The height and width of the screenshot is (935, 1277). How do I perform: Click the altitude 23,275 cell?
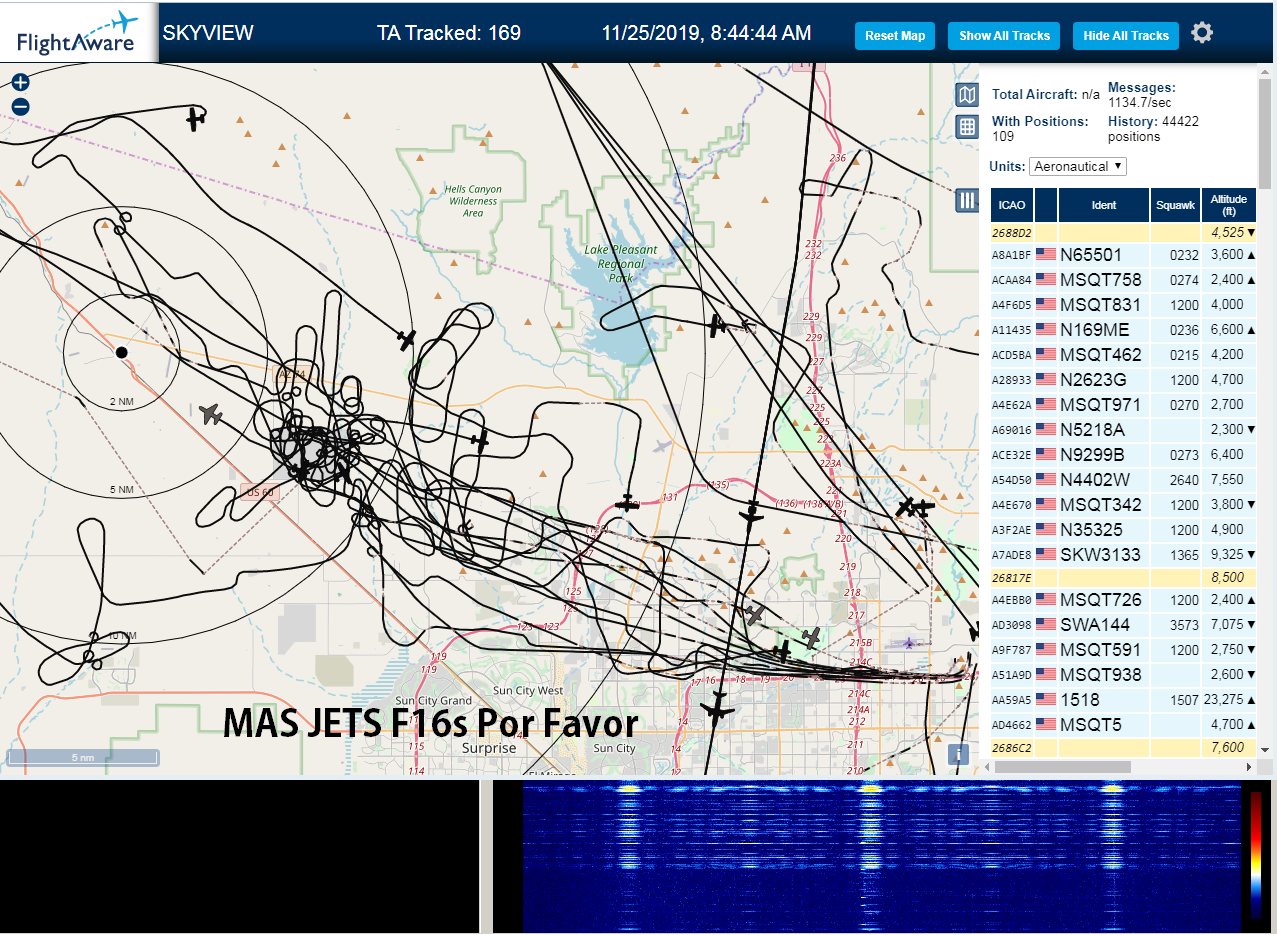point(1228,699)
